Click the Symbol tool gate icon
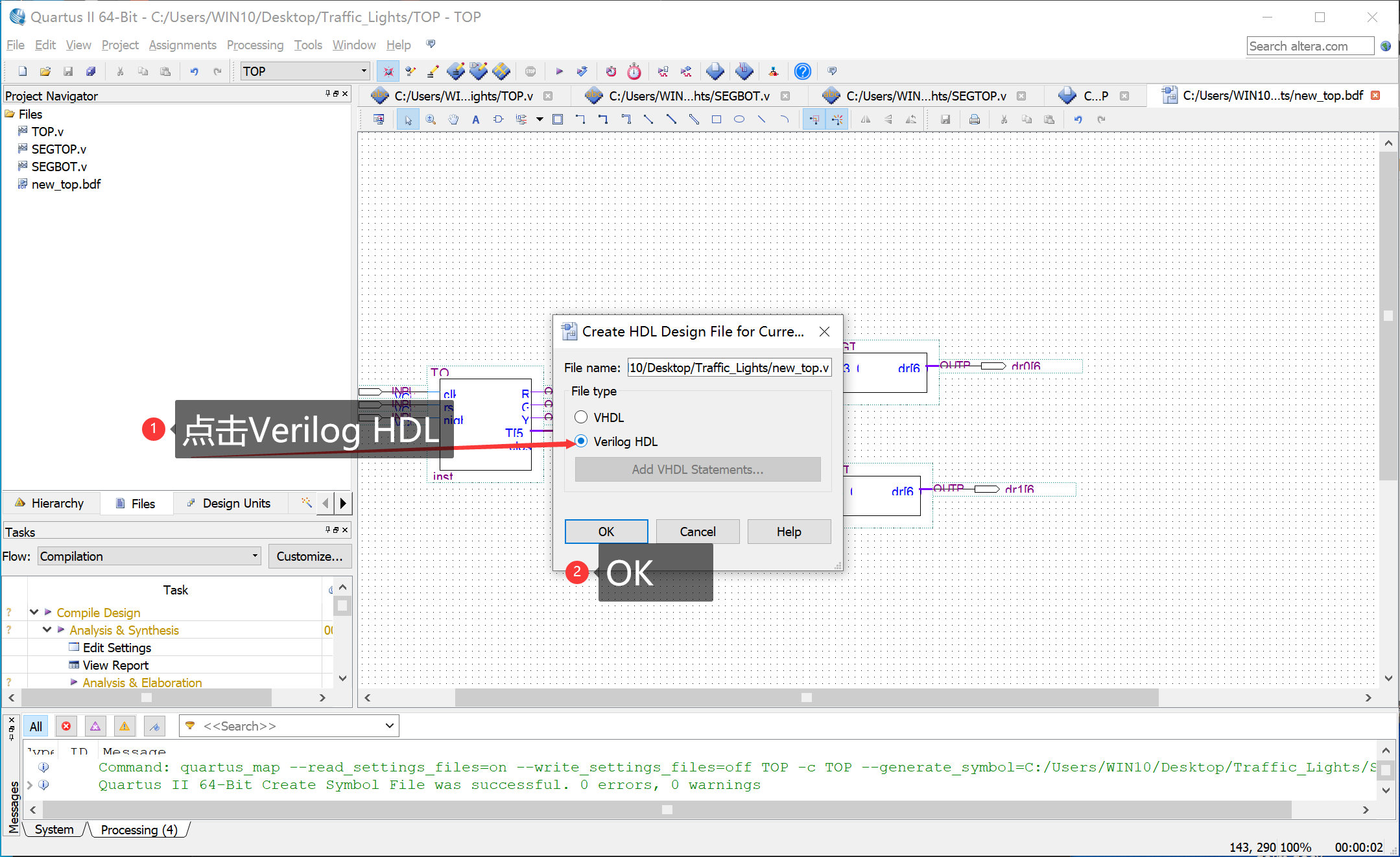The width and height of the screenshot is (1400, 857). tap(498, 119)
